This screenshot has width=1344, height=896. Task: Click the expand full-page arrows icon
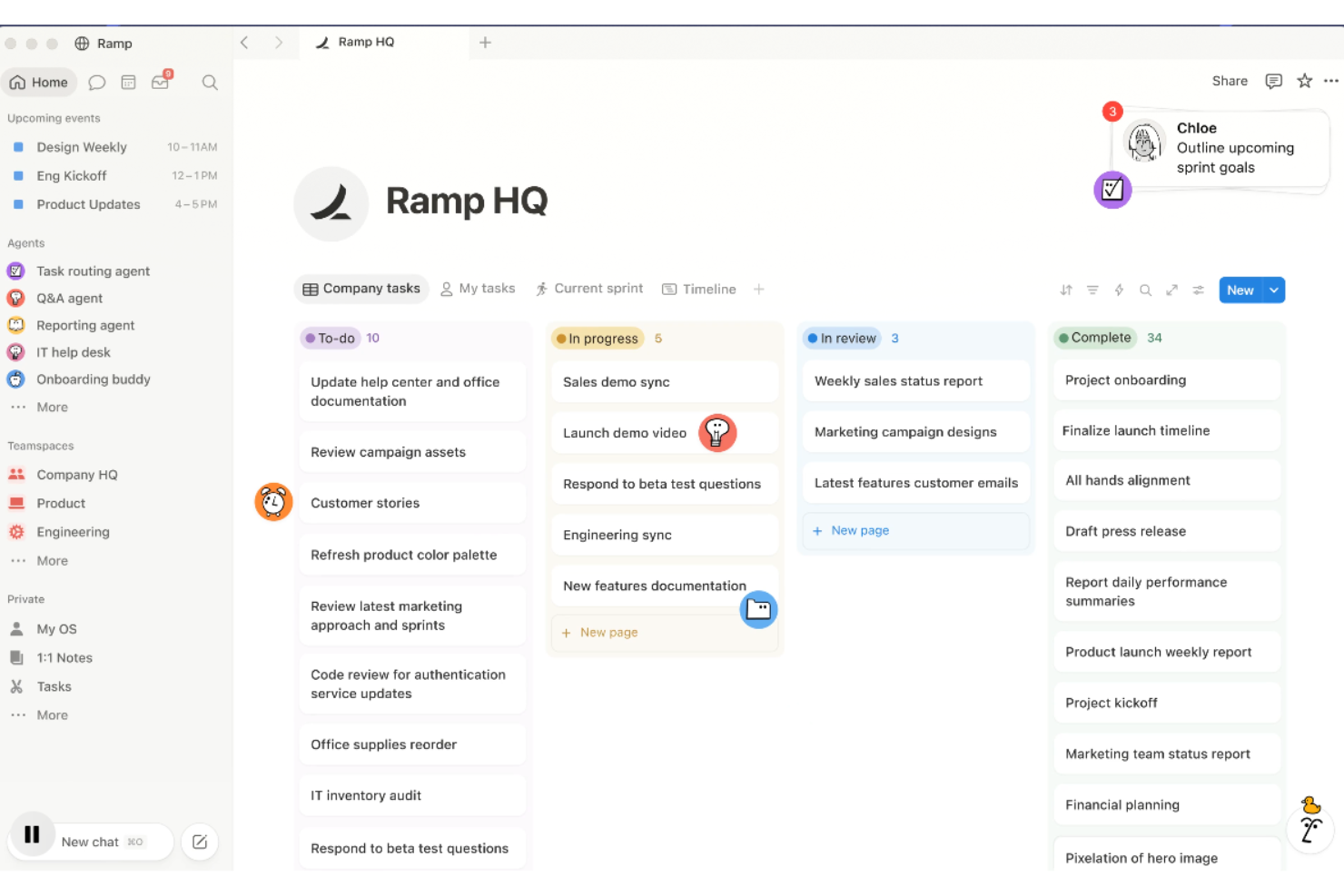tap(1171, 290)
